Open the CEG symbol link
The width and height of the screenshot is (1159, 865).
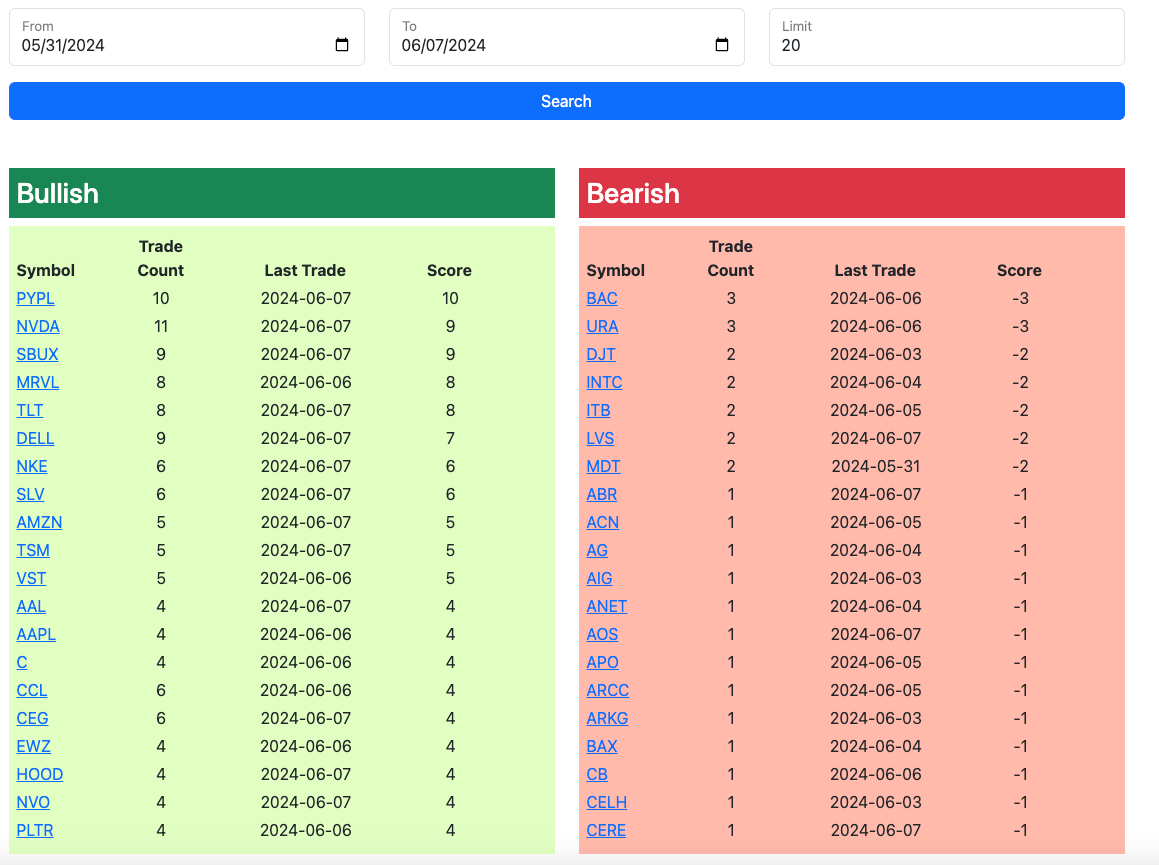pos(33,719)
